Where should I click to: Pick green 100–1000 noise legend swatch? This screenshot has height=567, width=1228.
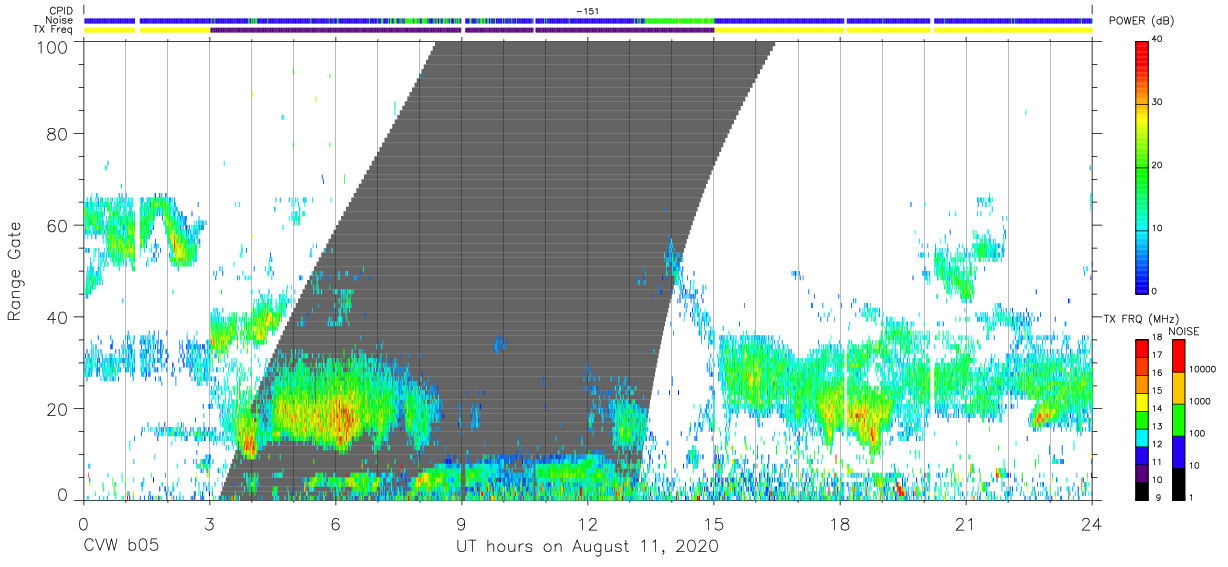pos(1178,419)
